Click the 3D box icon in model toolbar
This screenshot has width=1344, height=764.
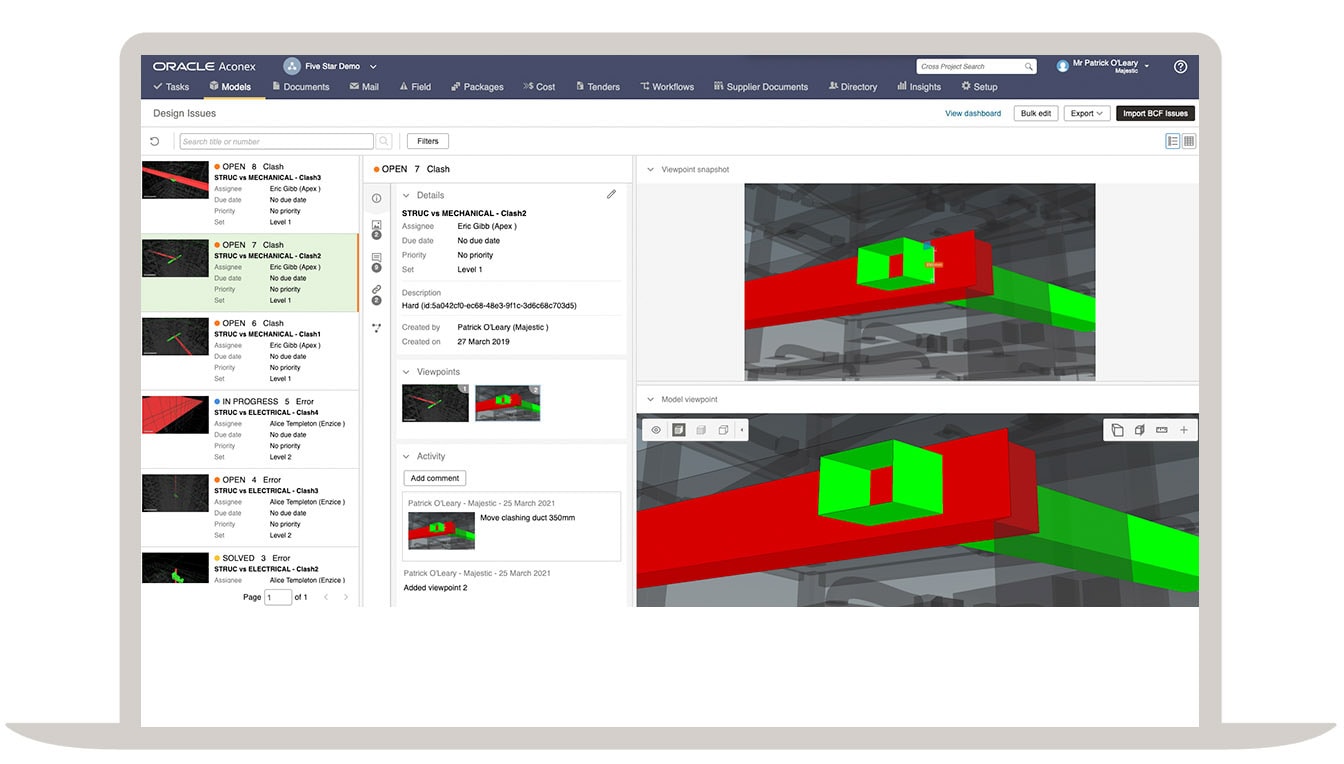(1140, 429)
